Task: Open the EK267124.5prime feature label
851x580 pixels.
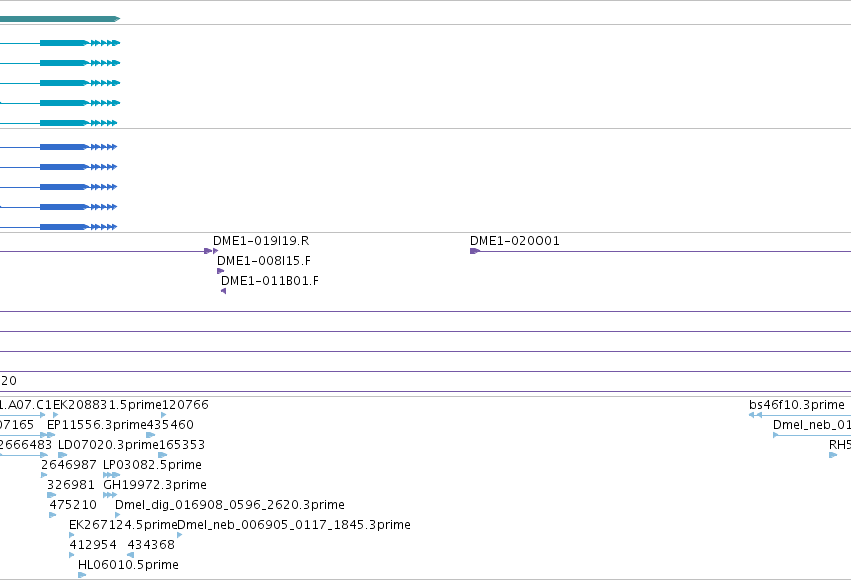Action: tap(123, 525)
